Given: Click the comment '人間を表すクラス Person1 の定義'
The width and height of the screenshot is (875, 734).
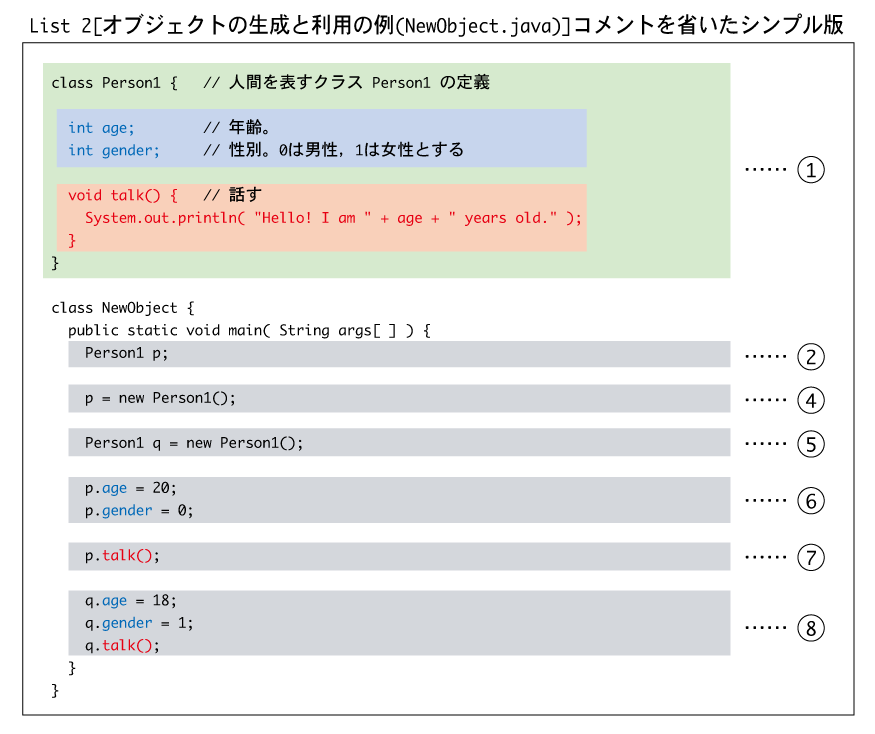Looking at the screenshot, I should point(359,83).
